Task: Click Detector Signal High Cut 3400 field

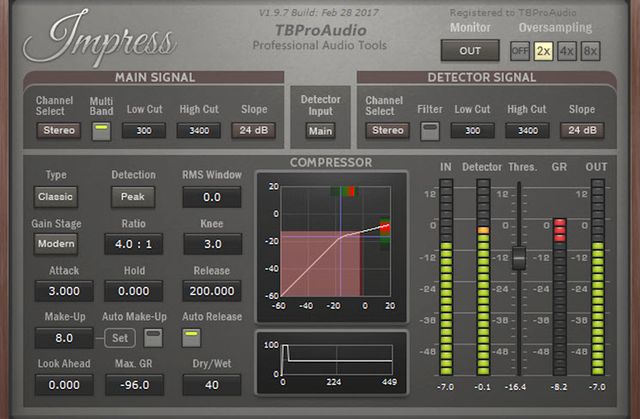Action: 527,131
